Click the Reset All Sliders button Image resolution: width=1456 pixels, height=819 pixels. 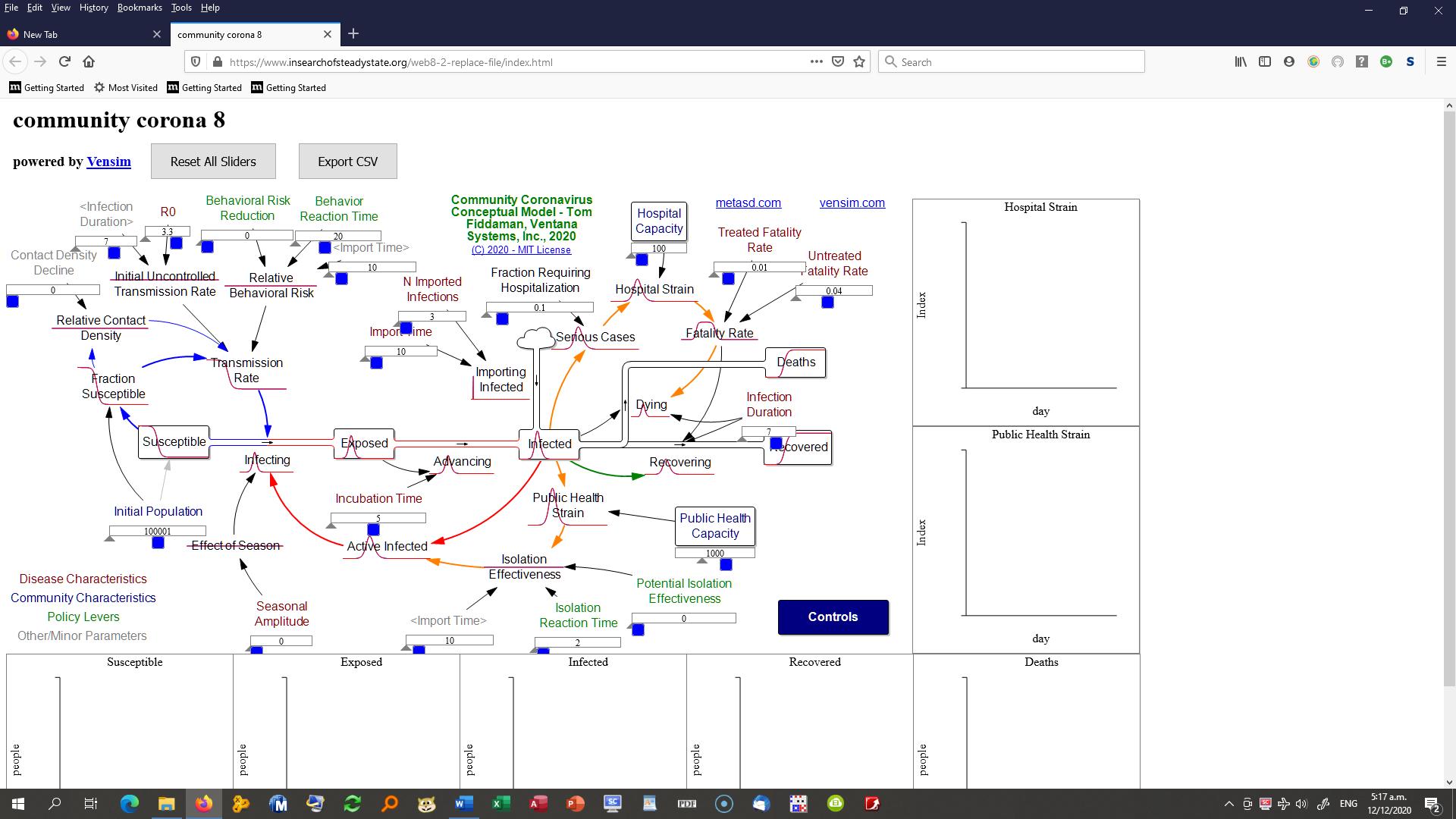click(213, 161)
